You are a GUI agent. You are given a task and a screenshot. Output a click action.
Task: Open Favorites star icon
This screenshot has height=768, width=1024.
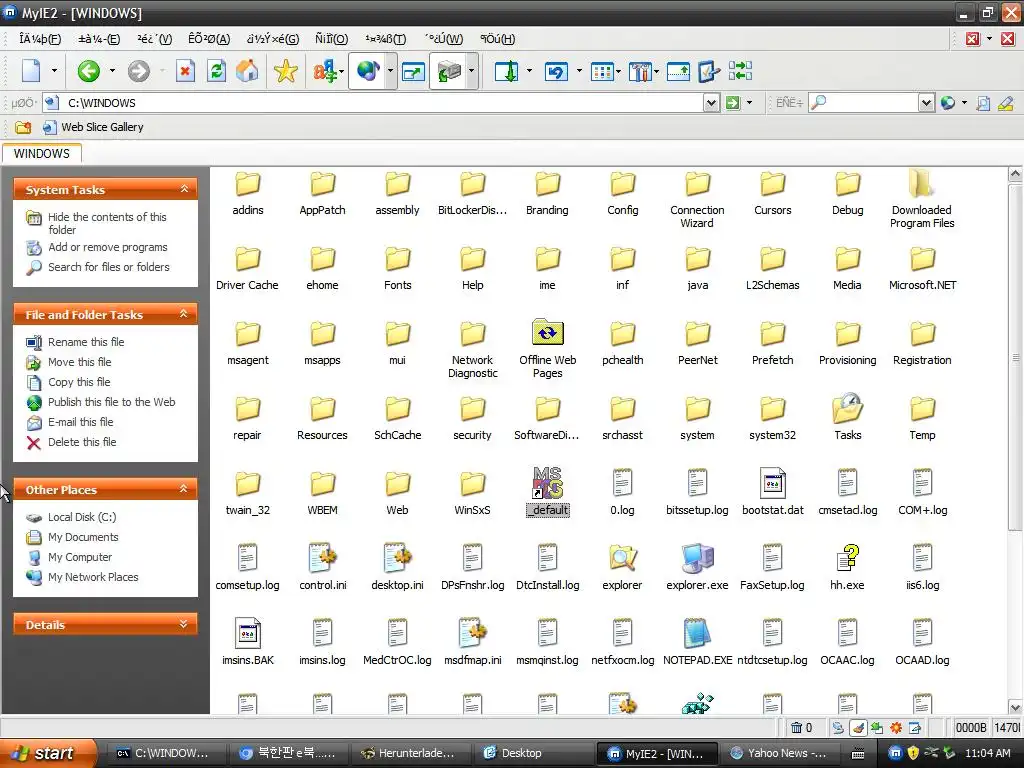coord(285,71)
